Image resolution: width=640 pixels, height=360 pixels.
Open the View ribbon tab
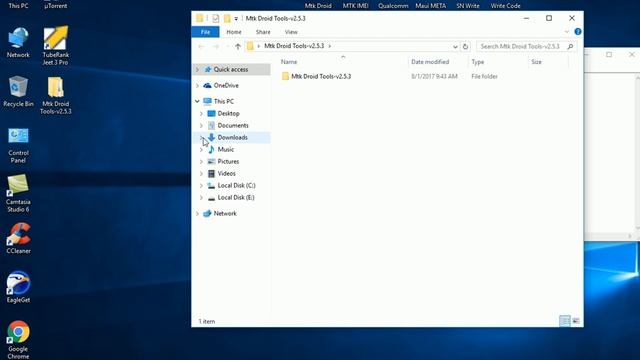[x=291, y=32]
